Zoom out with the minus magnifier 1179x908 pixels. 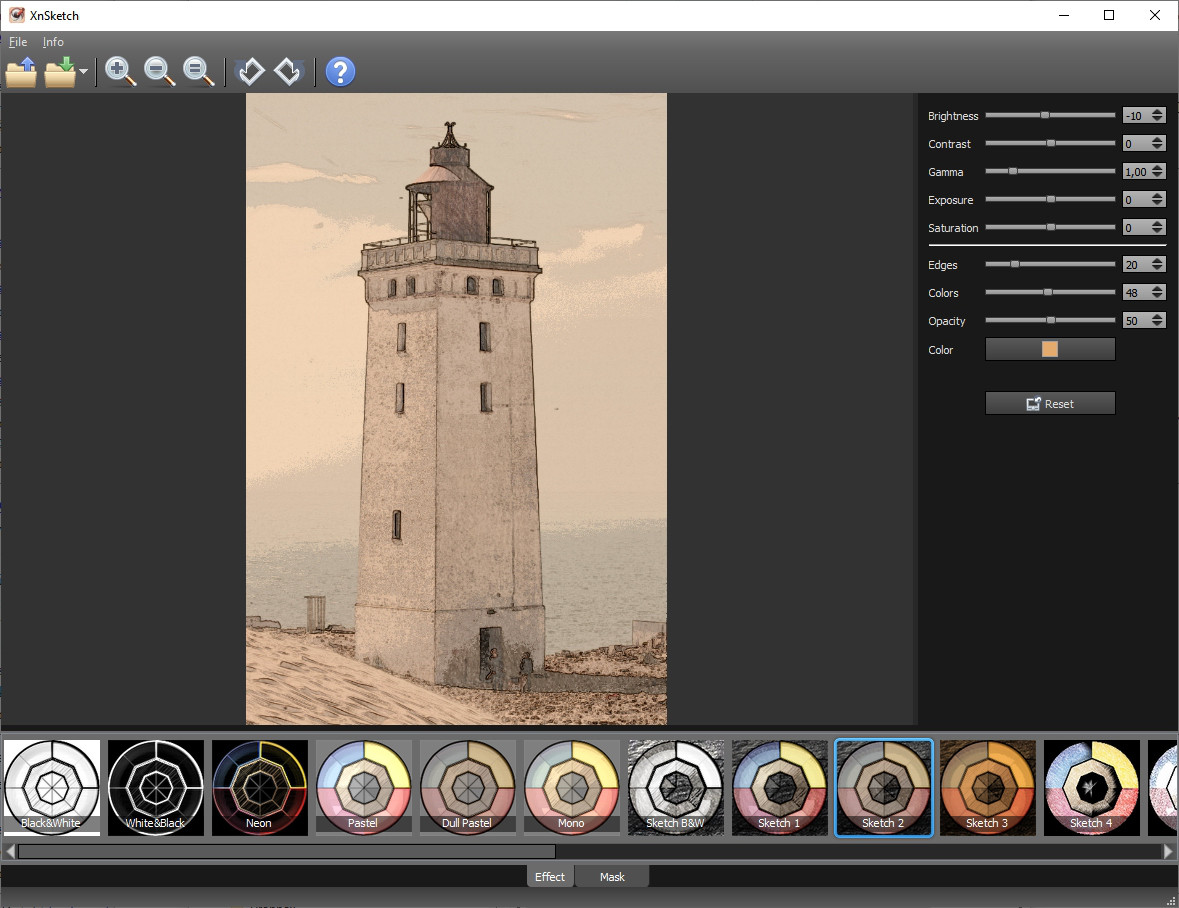click(159, 72)
